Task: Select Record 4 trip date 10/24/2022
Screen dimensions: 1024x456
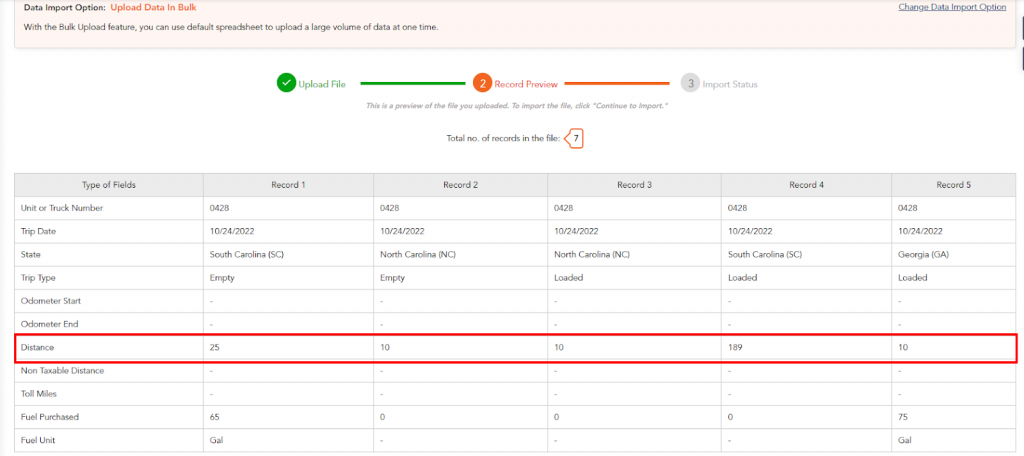Action: 750,231
